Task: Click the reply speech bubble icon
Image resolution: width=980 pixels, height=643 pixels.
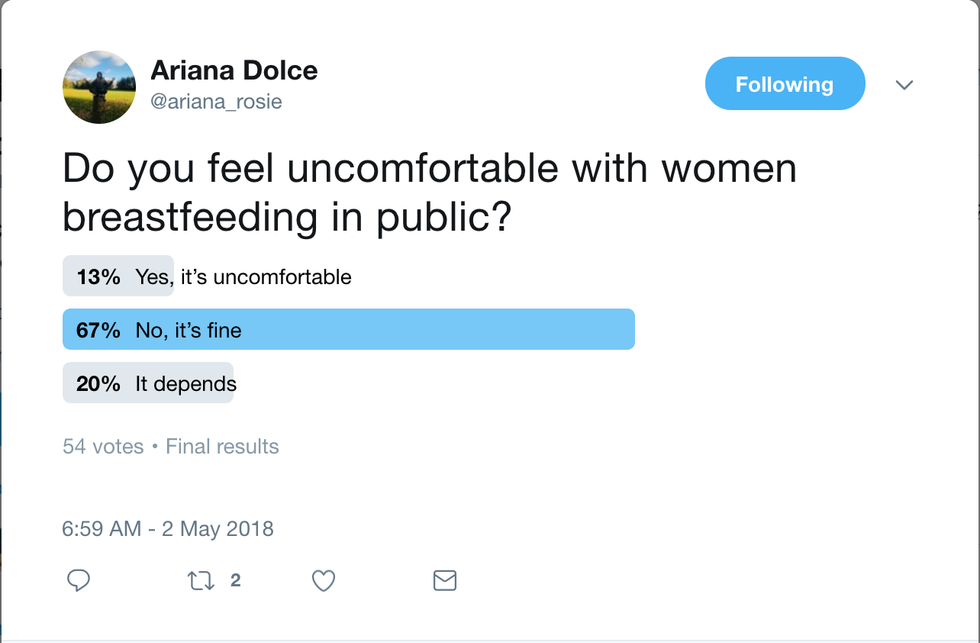Action: (78, 580)
